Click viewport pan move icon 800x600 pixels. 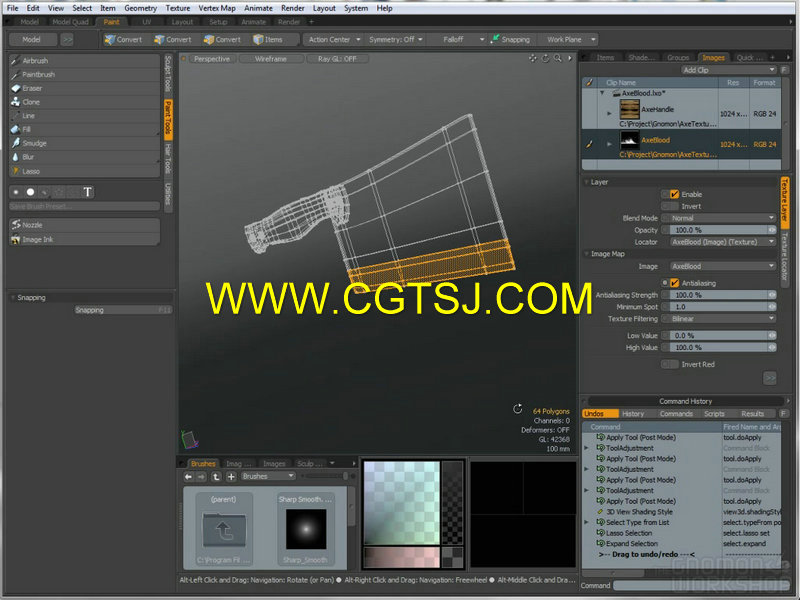click(533, 58)
